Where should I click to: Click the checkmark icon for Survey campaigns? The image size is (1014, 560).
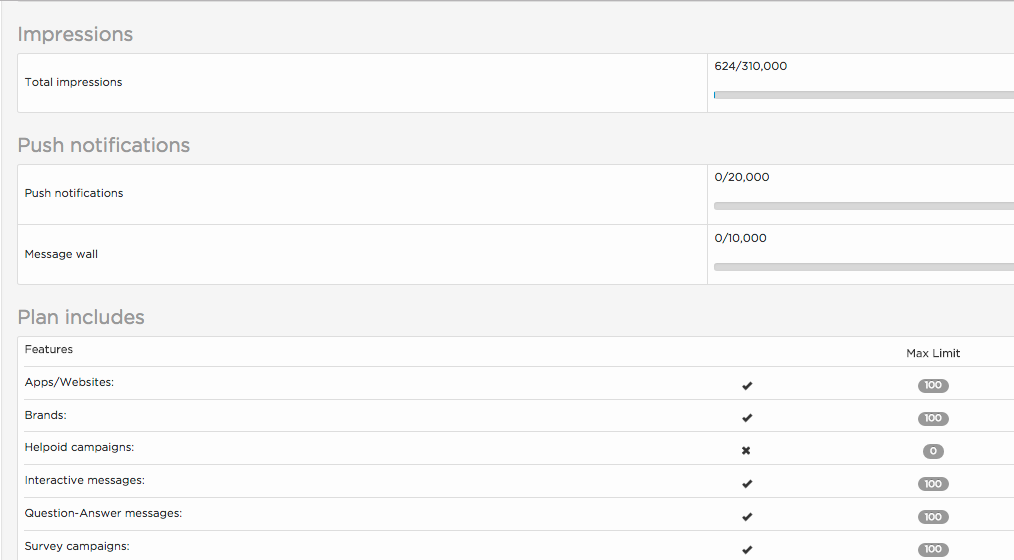[747, 550]
